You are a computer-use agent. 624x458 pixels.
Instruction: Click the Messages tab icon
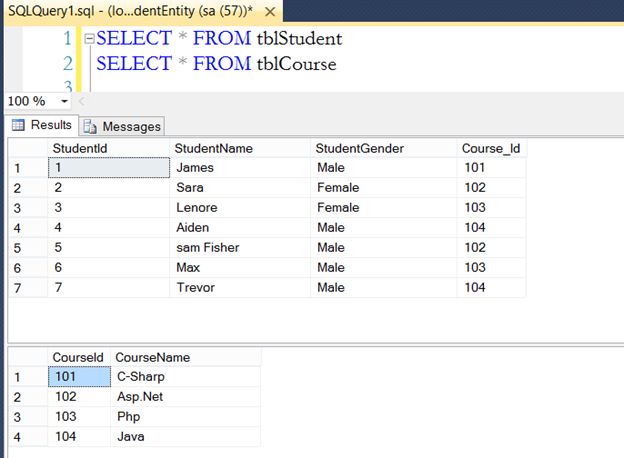pyautogui.click(x=90, y=127)
